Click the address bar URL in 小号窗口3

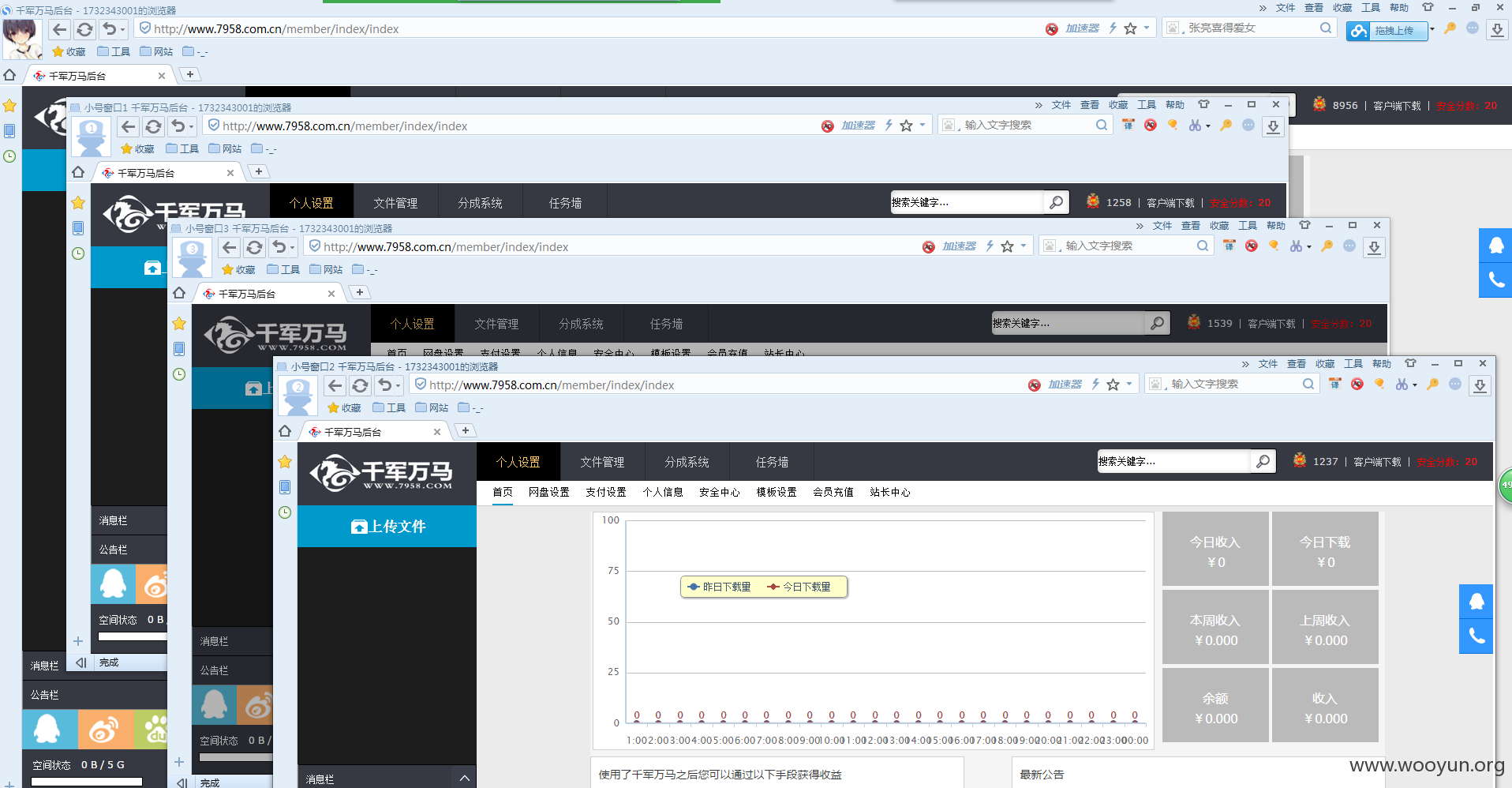click(x=446, y=247)
